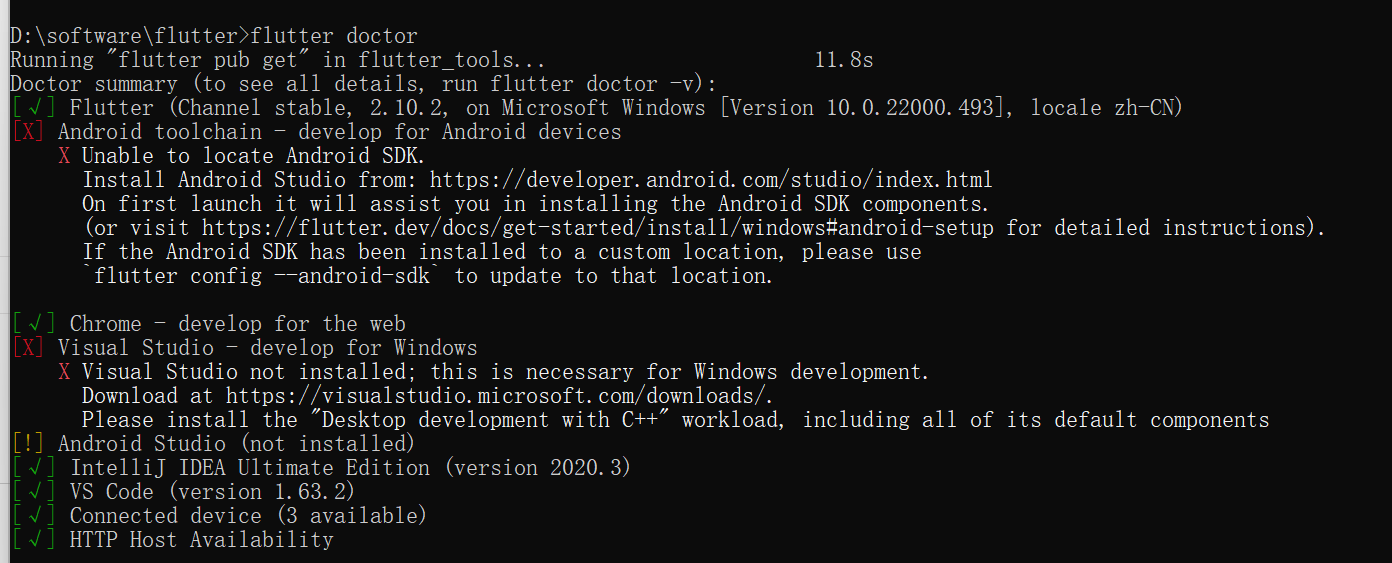Image resolution: width=1392 pixels, height=563 pixels.
Task: Click the yellow [!] marker beside Android Studio
Action: coord(28,444)
